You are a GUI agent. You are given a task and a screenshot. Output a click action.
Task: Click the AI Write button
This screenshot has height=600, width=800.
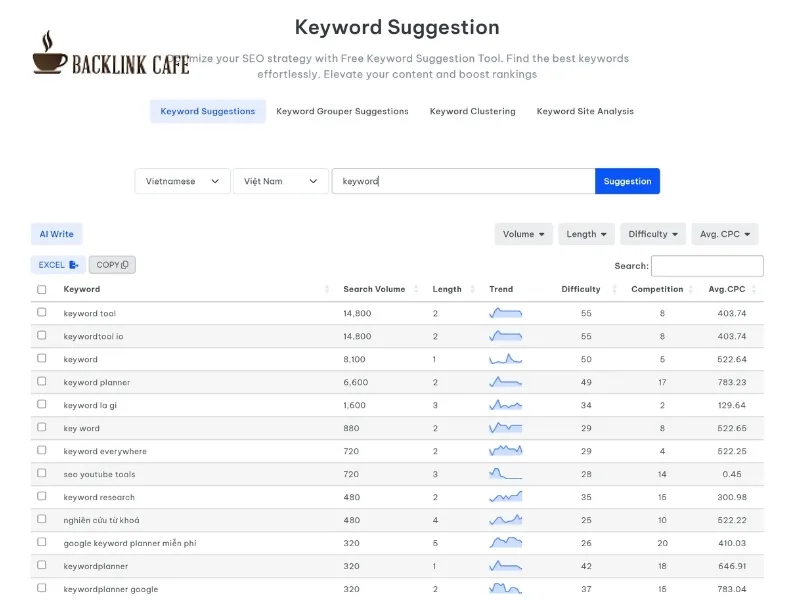tap(57, 234)
